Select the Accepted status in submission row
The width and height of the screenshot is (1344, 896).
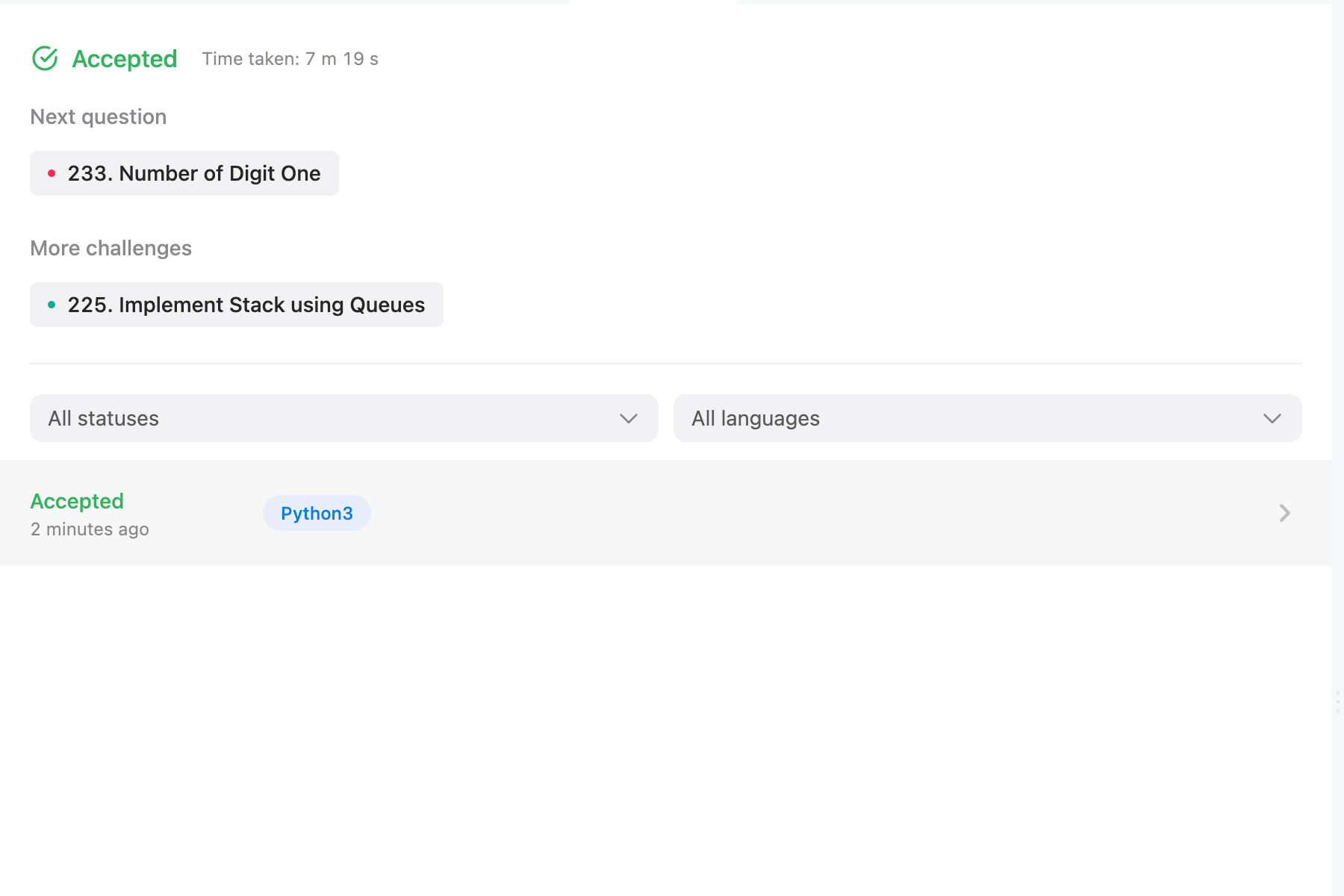click(x=77, y=501)
